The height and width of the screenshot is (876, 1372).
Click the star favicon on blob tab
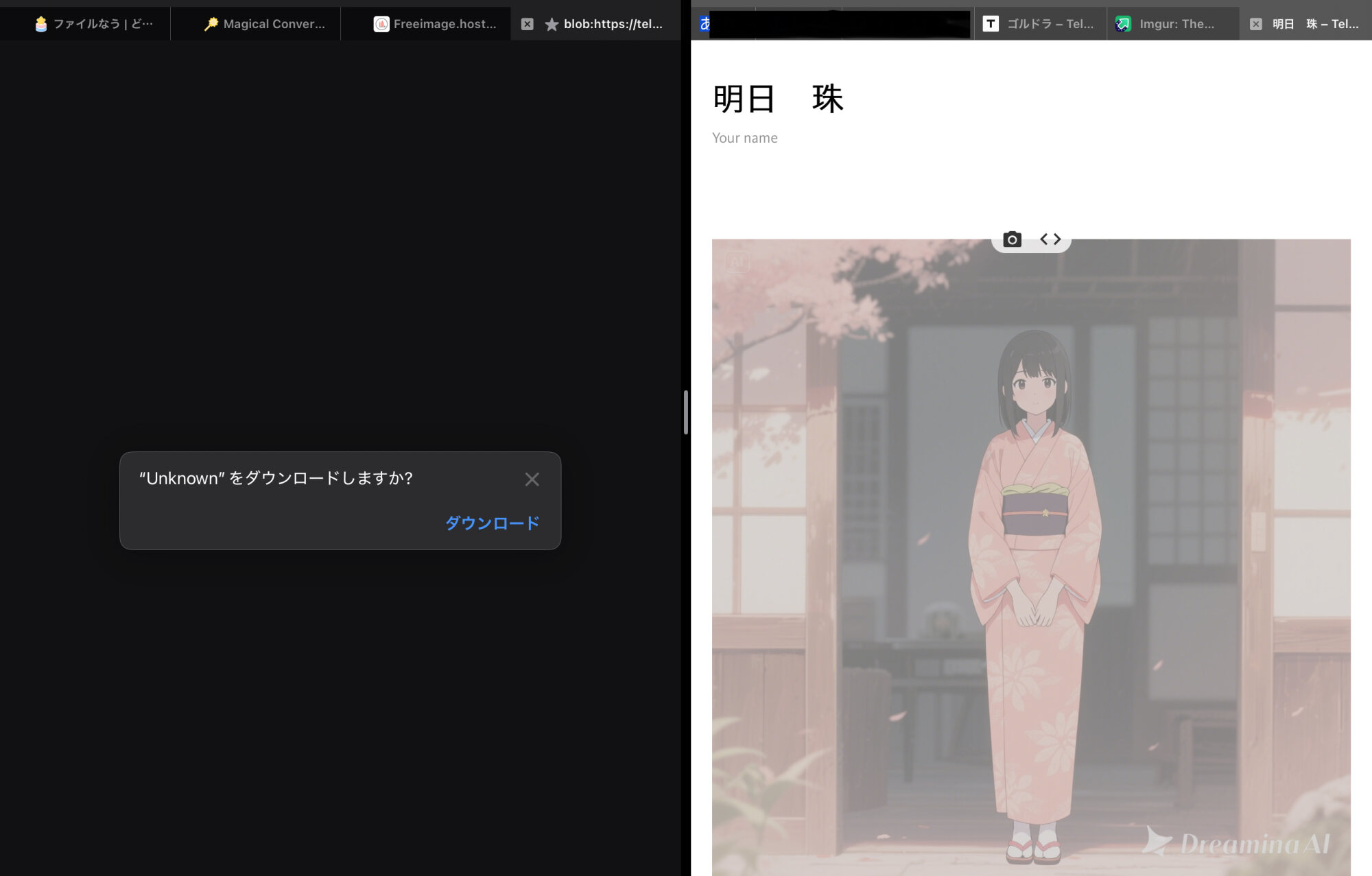[x=552, y=25]
